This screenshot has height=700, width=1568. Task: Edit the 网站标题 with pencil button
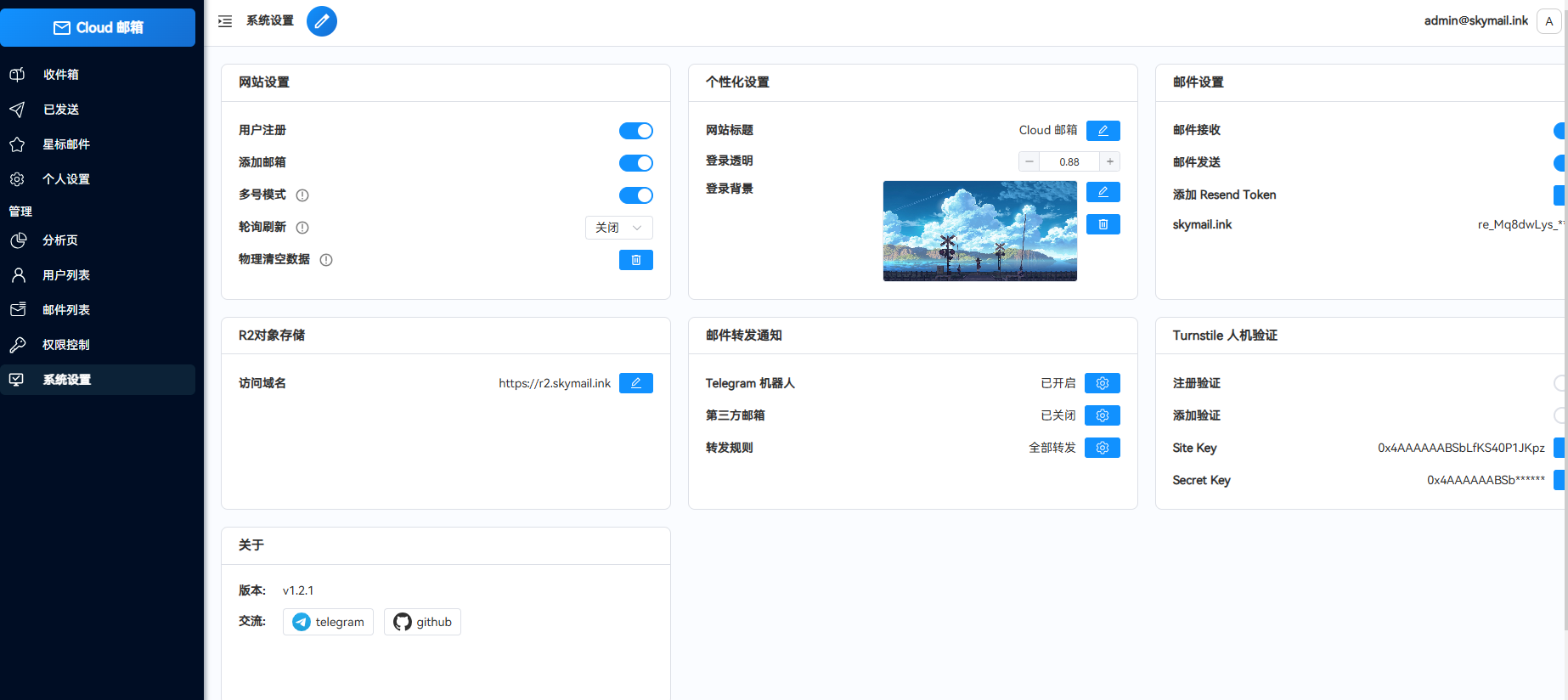click(x=1103, y=130)
